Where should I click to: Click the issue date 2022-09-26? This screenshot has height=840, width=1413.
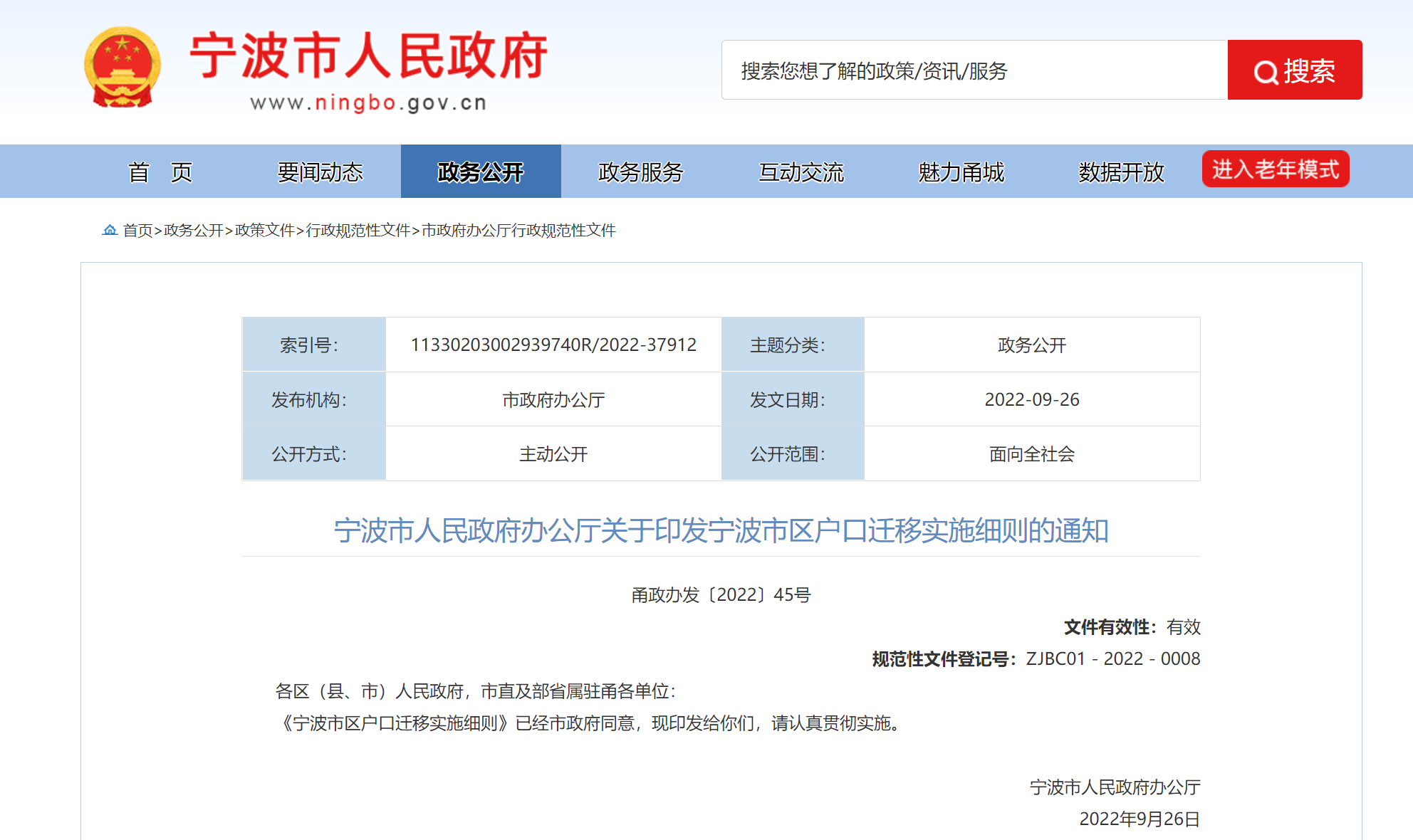click(1032, 399)
